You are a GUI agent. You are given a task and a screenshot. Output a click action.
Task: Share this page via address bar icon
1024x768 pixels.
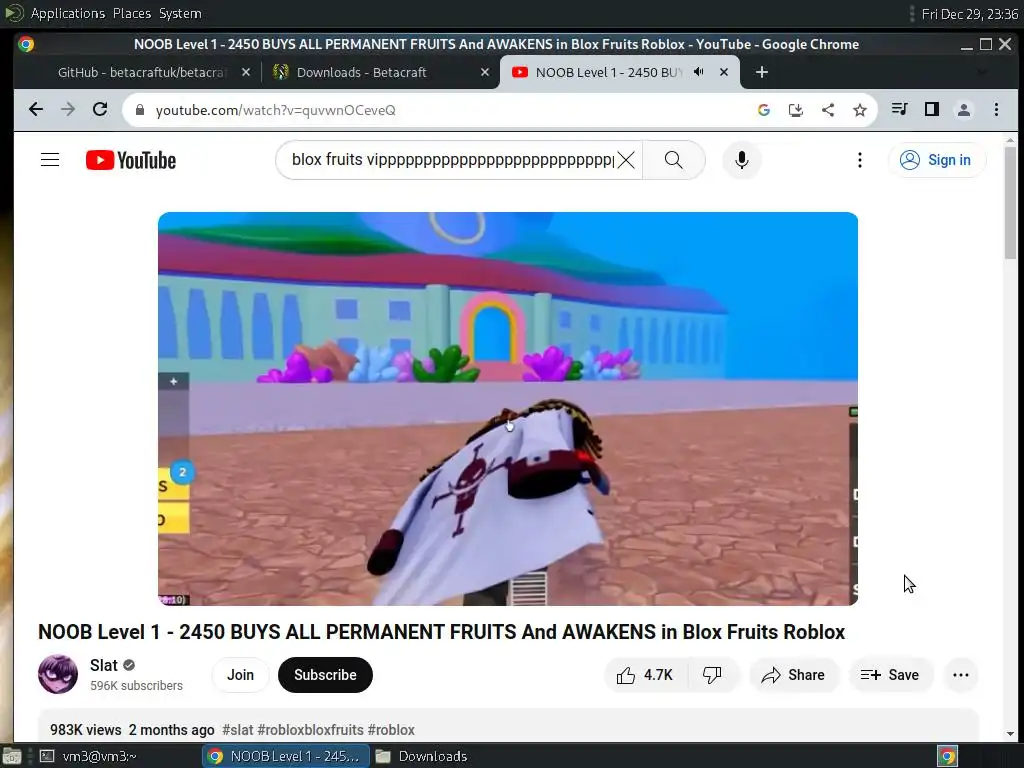(x=827, y=110)
